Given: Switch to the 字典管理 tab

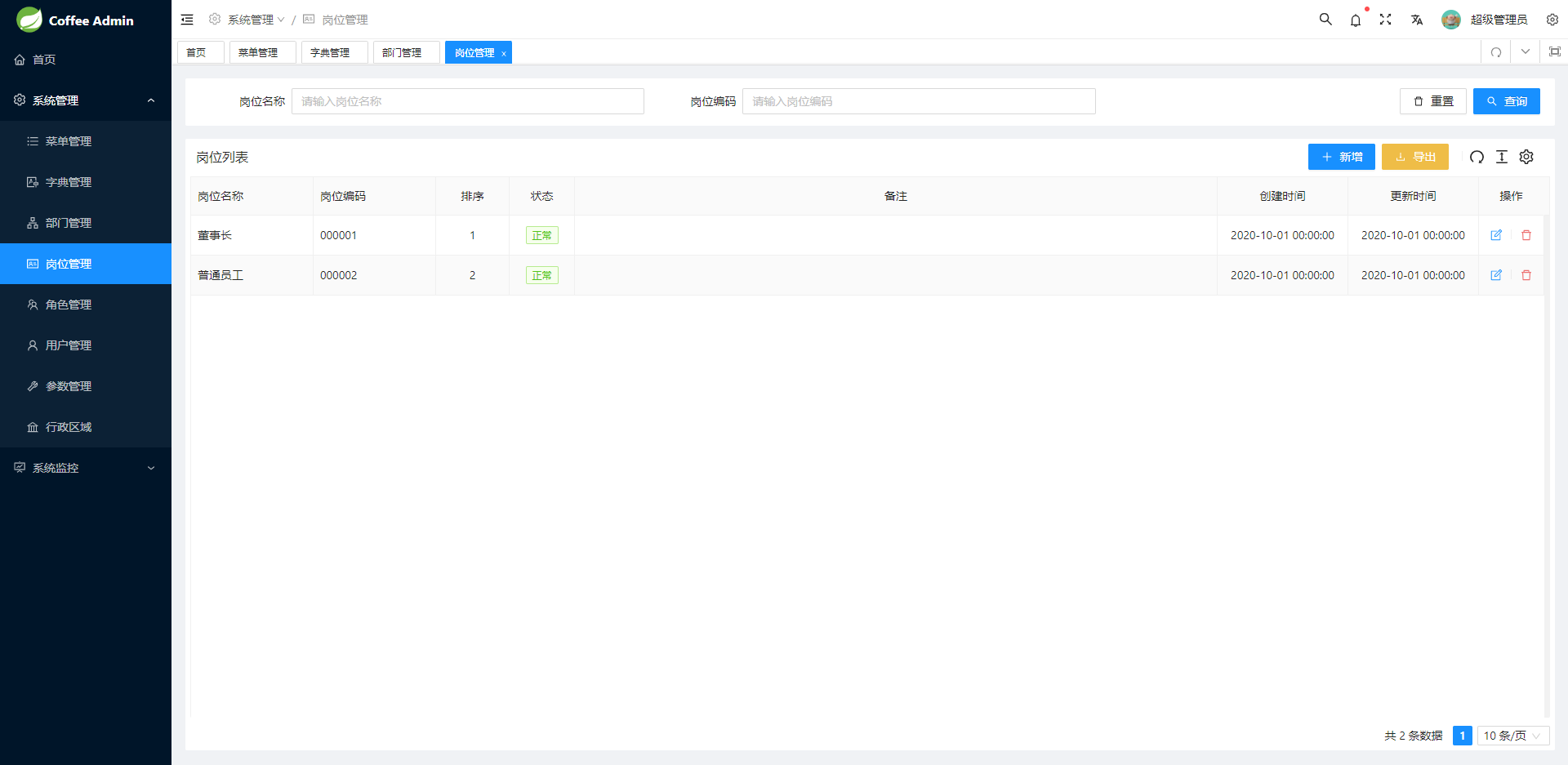Looking at the screenshot, I should tap(331, 52).
